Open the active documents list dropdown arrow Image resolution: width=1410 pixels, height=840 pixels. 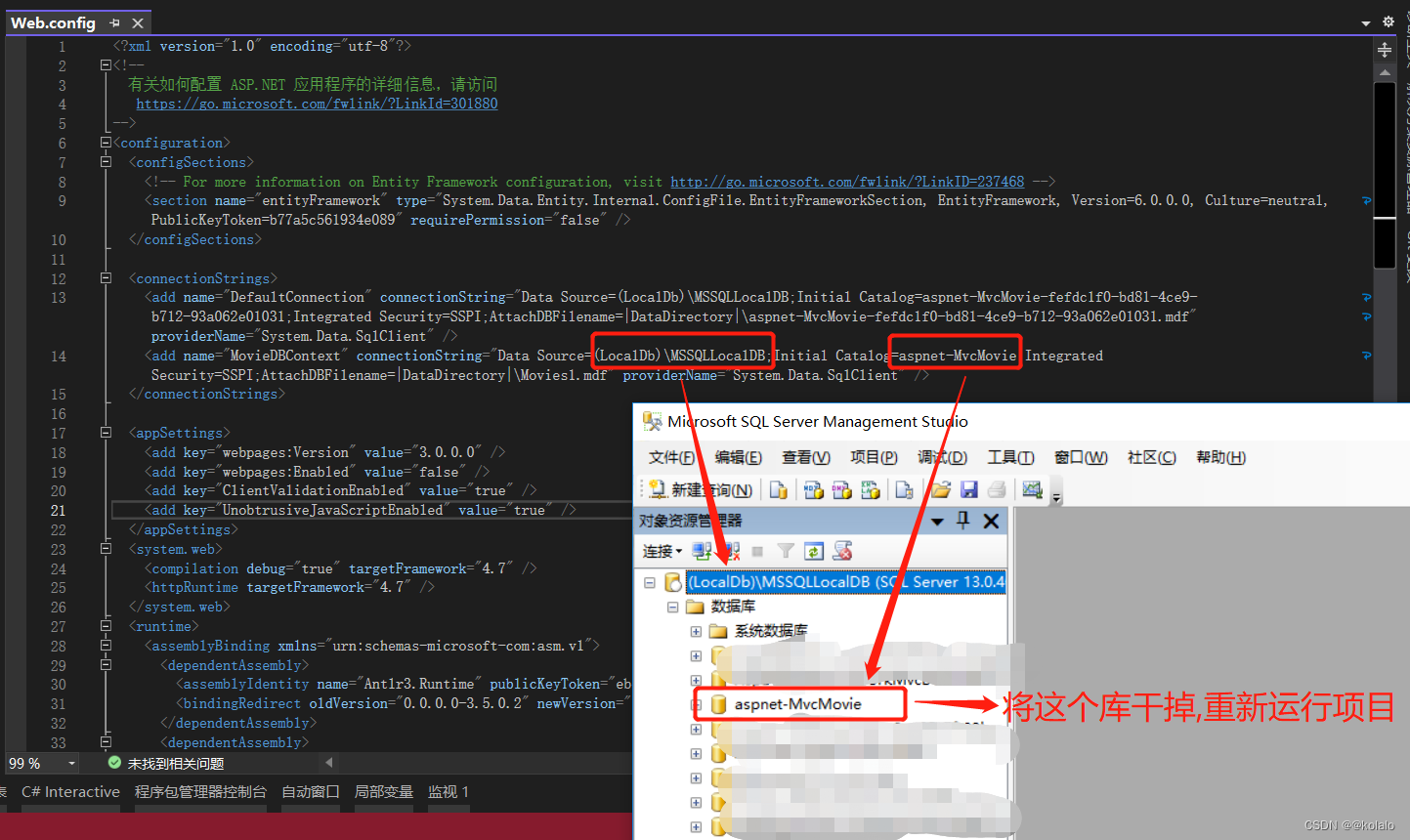(x=1366, y=22)
